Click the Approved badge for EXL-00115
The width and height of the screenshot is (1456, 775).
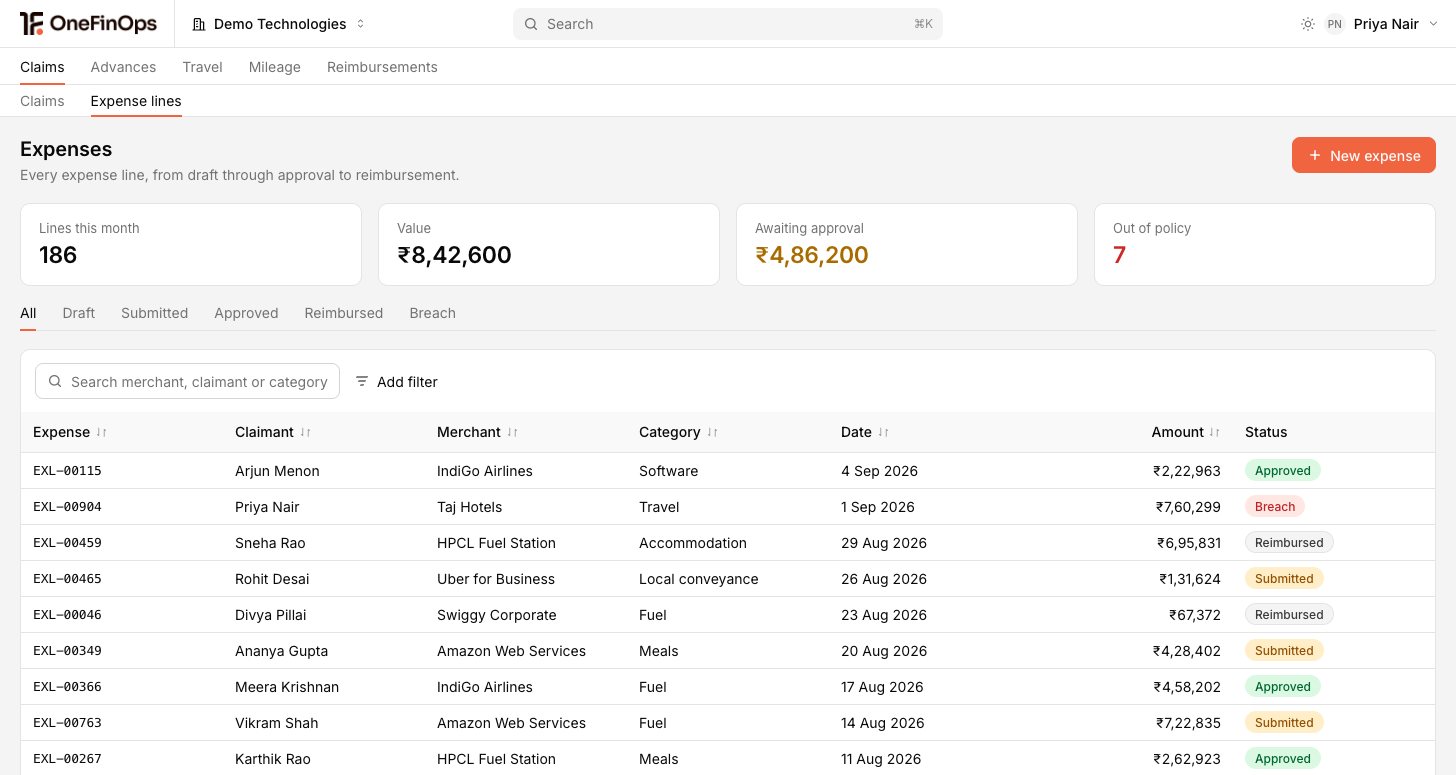tap(1283, 471)
